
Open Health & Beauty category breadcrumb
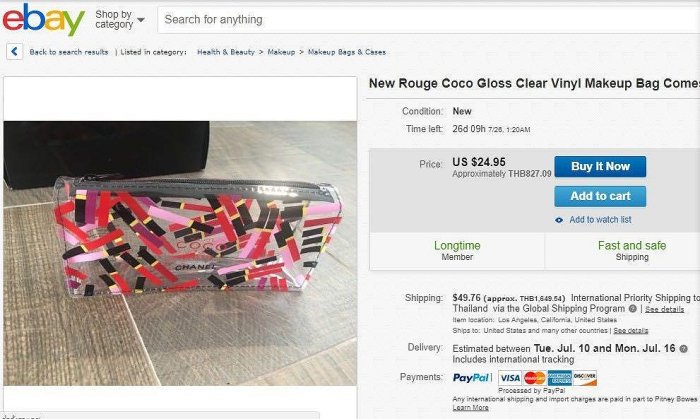coord(224,52)
